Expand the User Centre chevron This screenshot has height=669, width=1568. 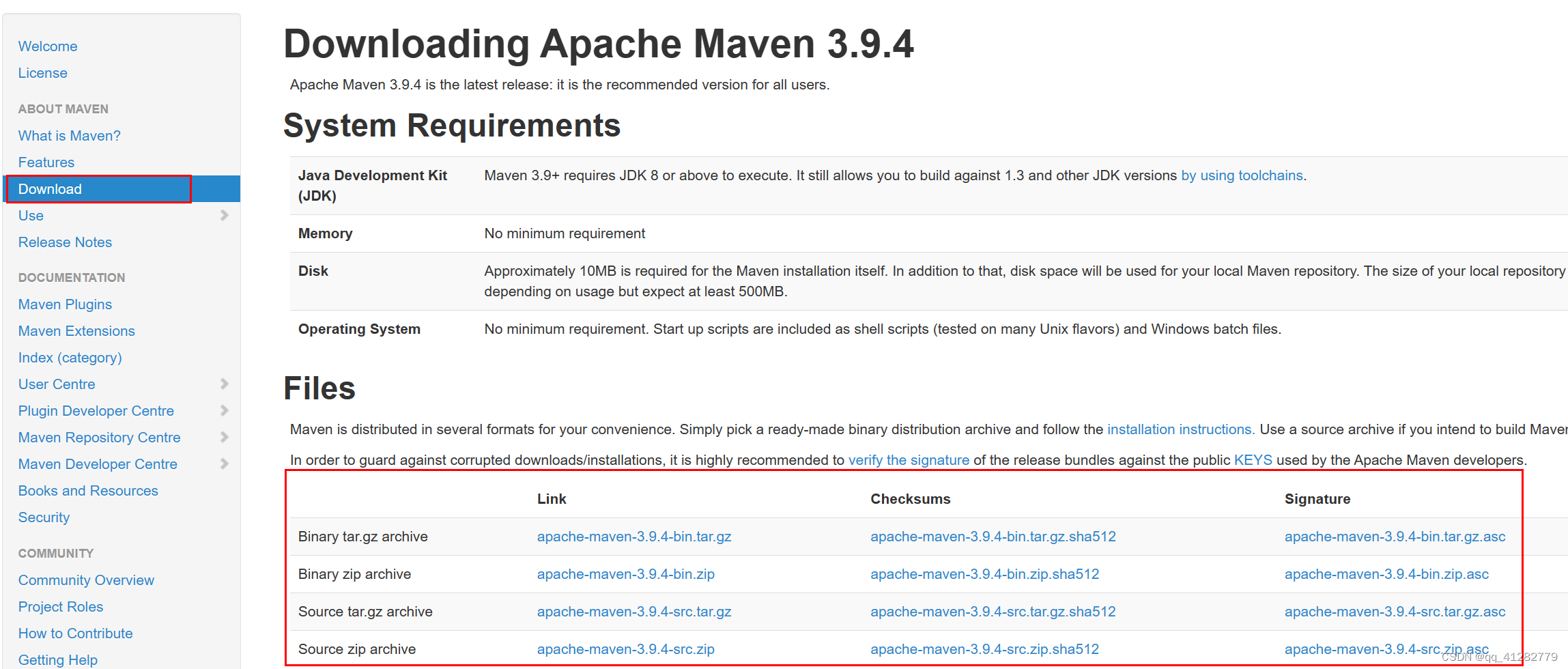click(224, 384)
